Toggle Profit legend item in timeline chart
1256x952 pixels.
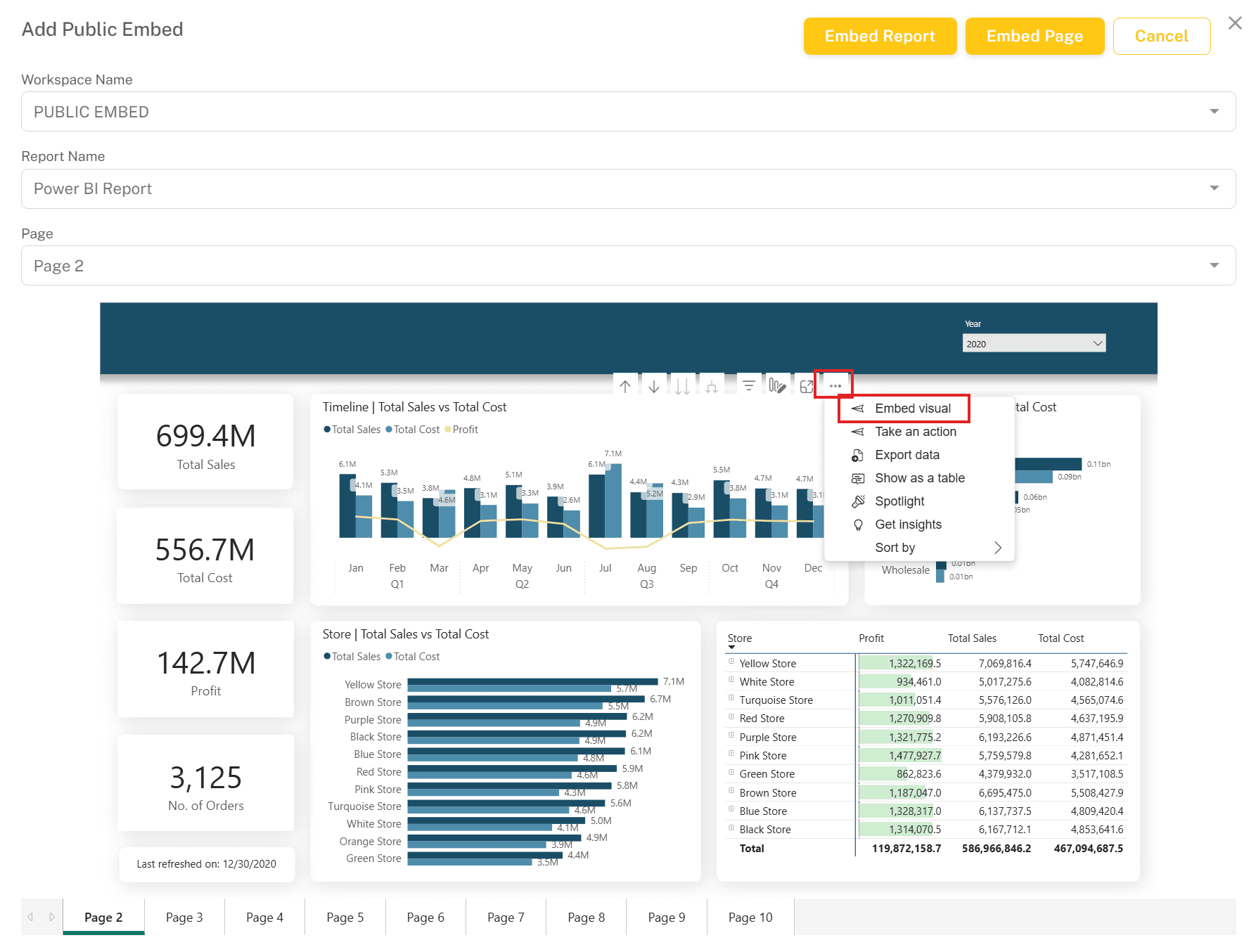[461, 430]
